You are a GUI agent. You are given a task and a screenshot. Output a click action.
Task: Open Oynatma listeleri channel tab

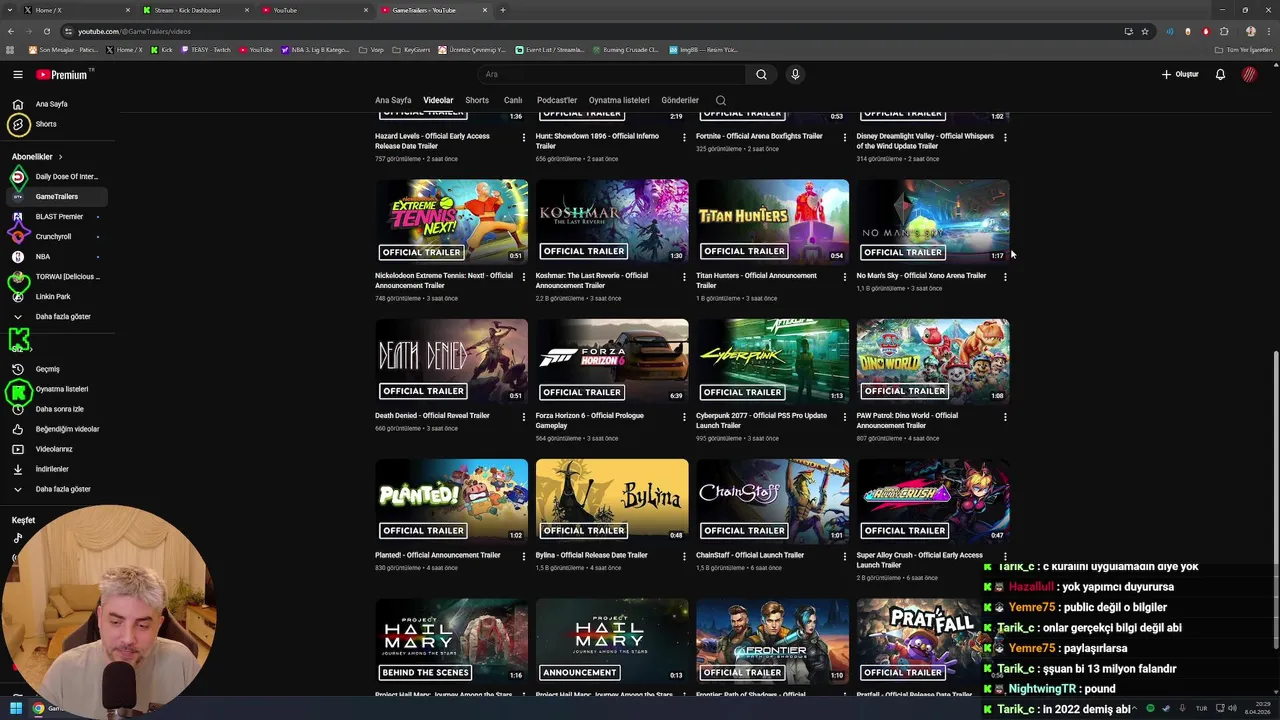[619, 100]
